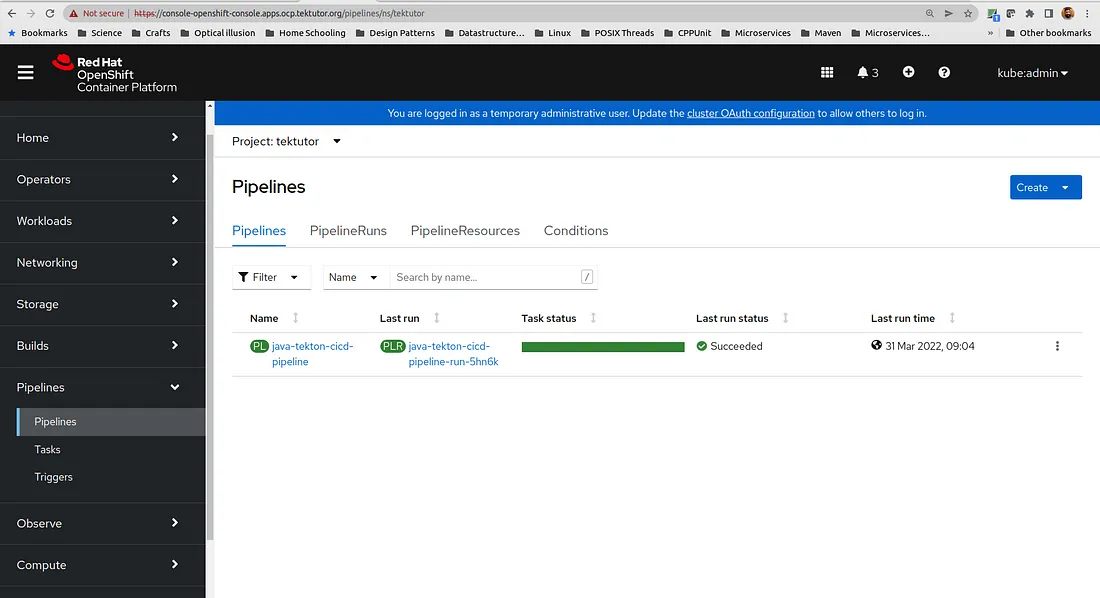Click the globe icon beside last run time

[876, 345]
